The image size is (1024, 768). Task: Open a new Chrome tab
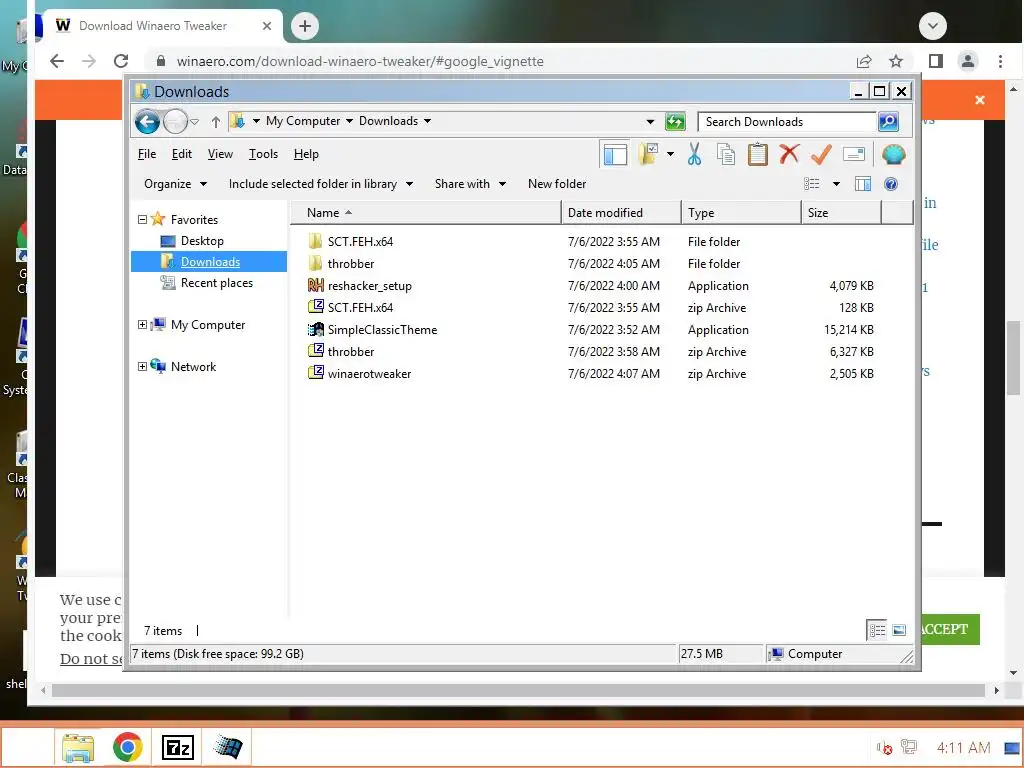304,26
